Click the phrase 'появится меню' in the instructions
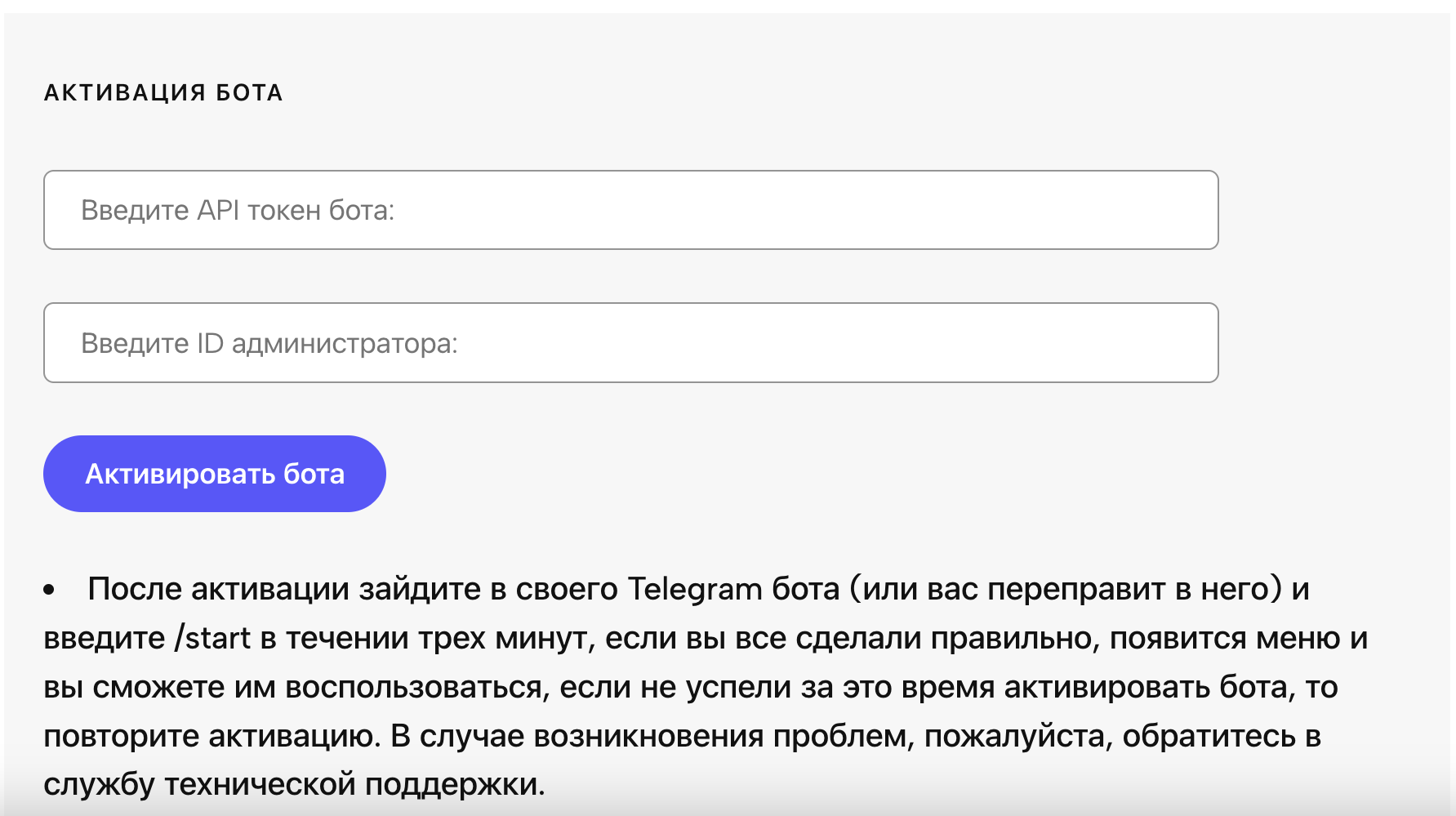The width and height of the screenshot is (1456, 816). (1224, 638)
